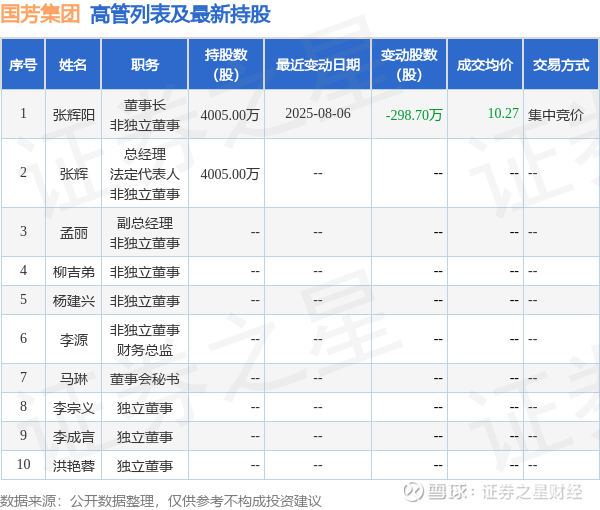Click the -298.70万 change value

414,114
